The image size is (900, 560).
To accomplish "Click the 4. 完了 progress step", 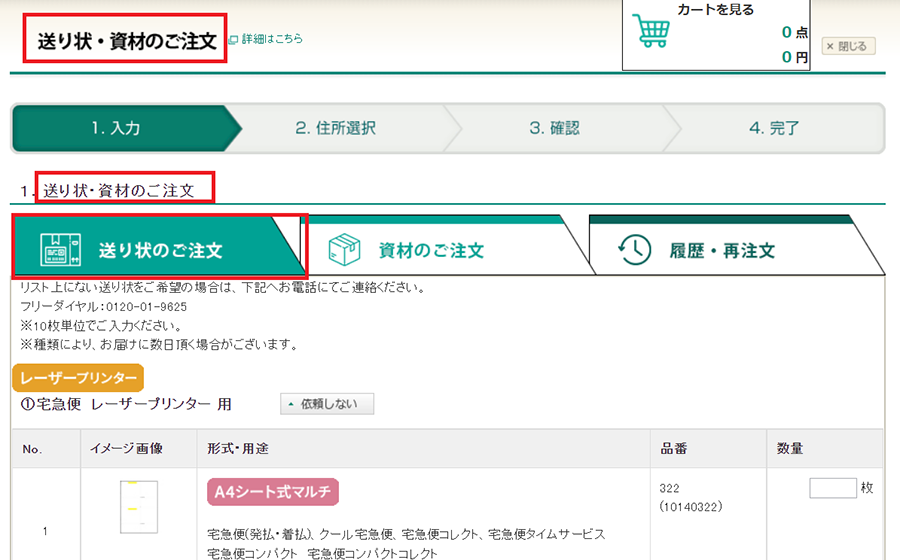I will click(774, 128).
